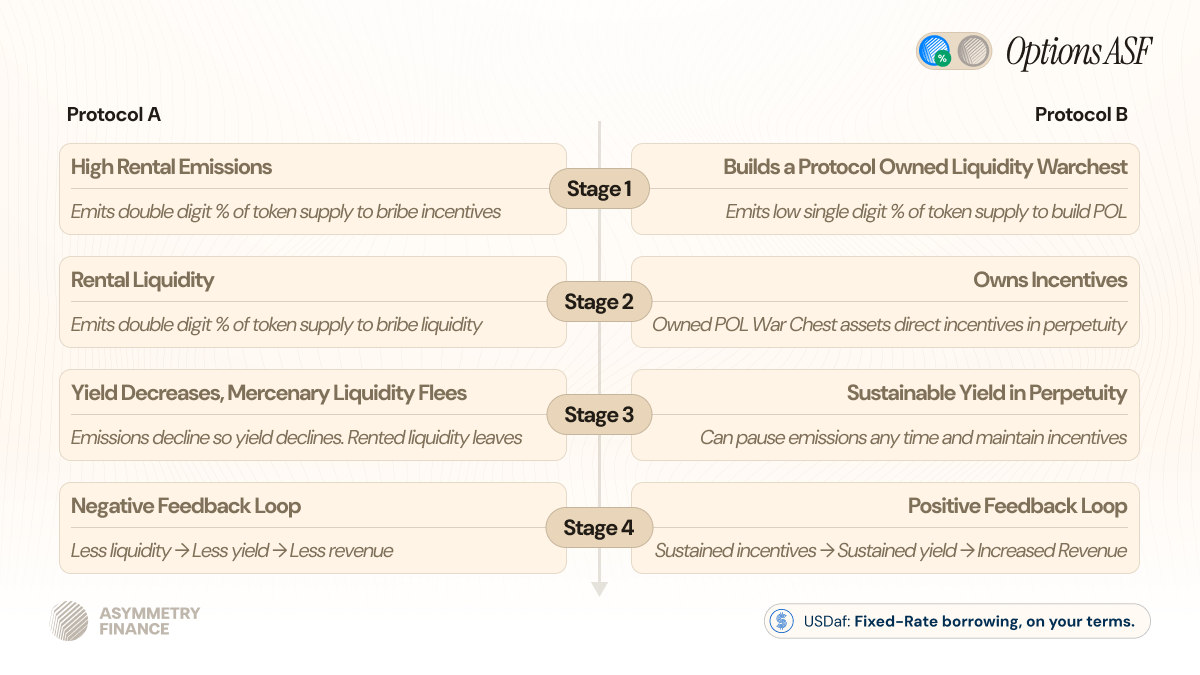Screen dimensions: 1200x675
Task: Click the Protocol A column heading
Action: 114,115
